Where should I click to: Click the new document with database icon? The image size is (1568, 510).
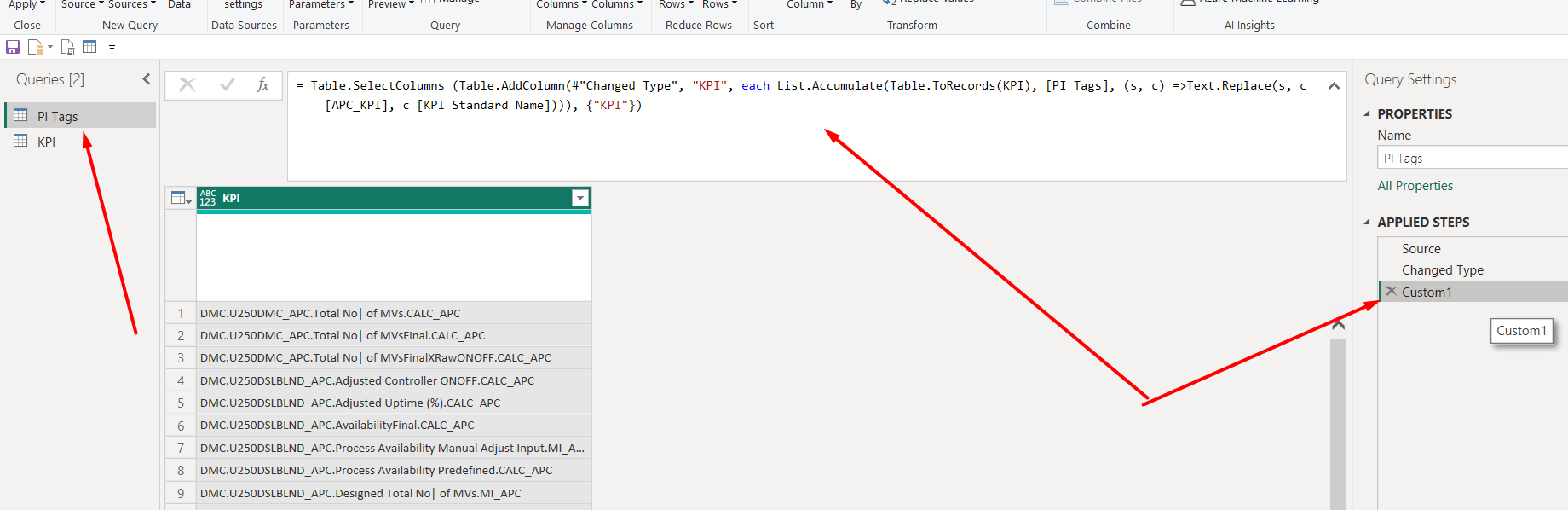(x=35, y=47)
